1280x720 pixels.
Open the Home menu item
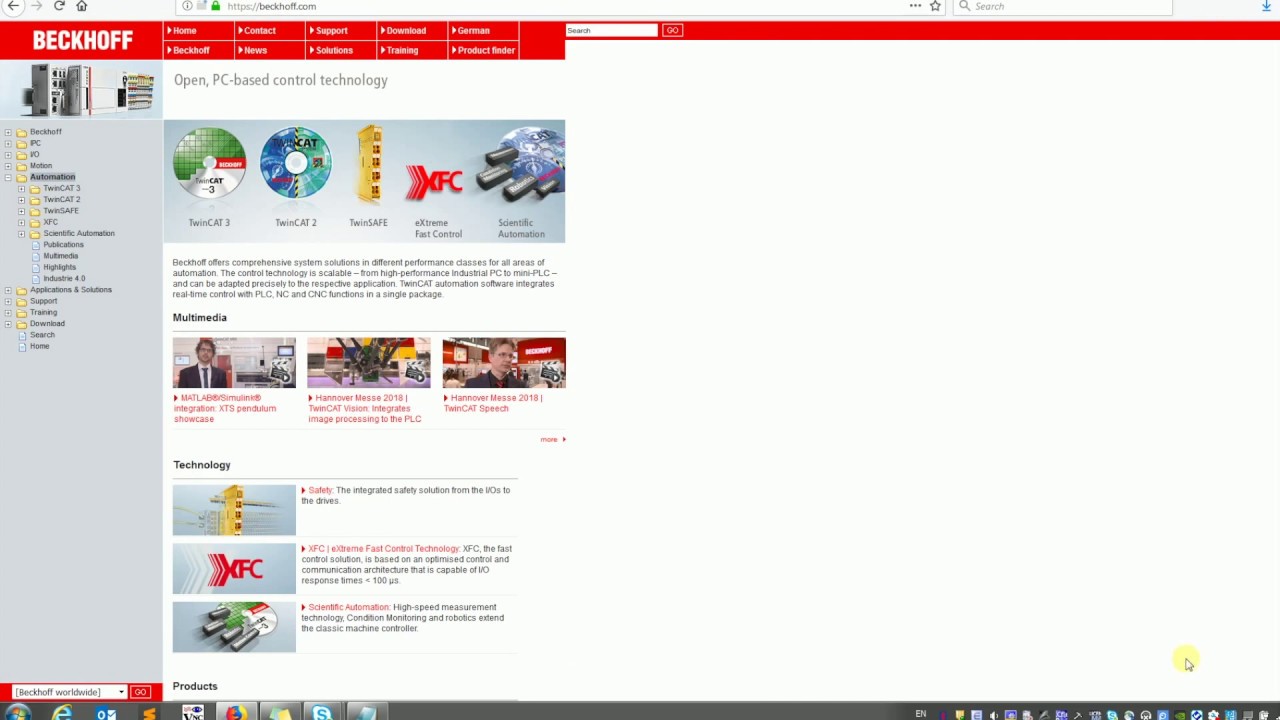click(x=182, y=30)
